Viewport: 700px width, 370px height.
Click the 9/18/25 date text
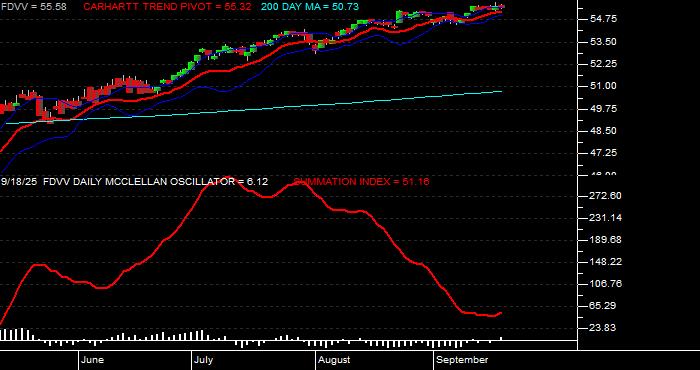(x=20, y=182)
